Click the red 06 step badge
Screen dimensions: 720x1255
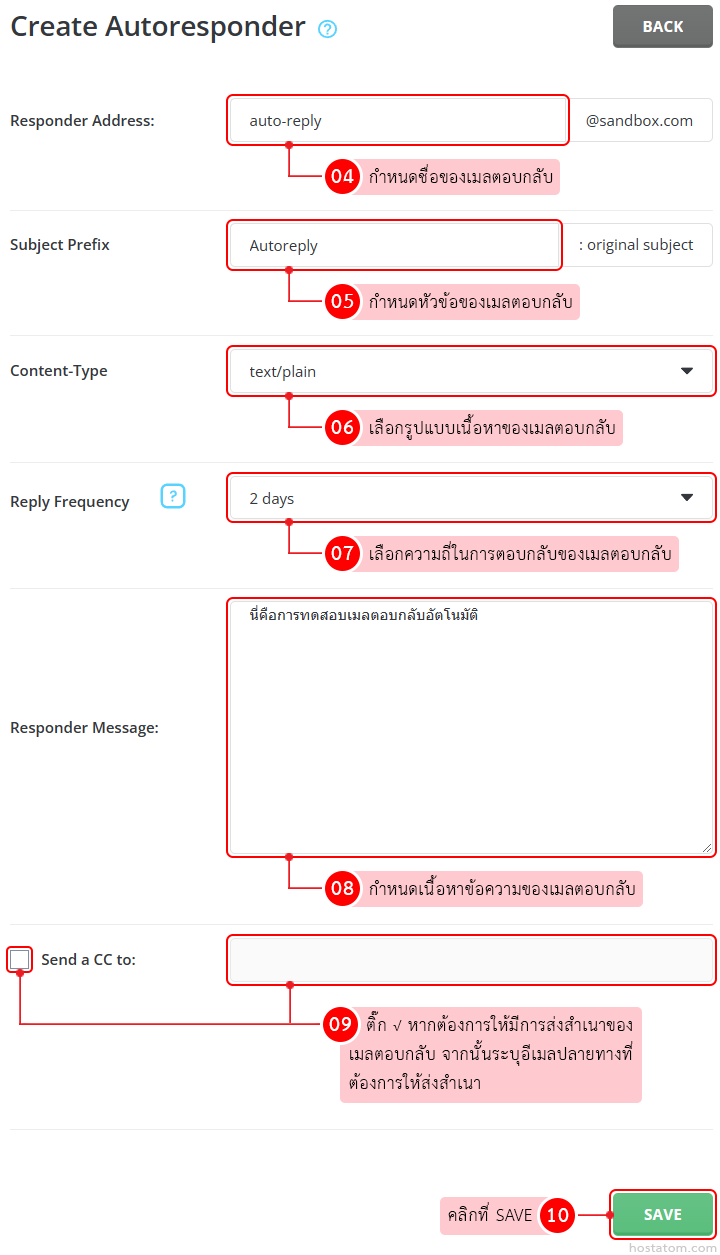click(x=343, y=427)
